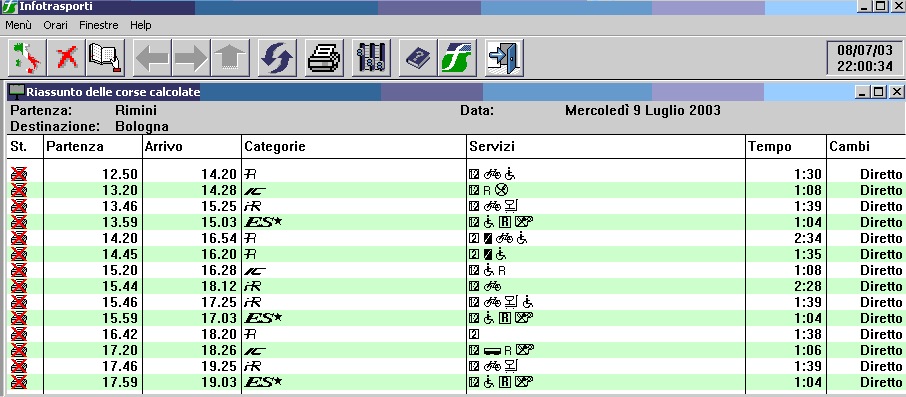Click the green FS logo toolbar icon
The image size is (906, 397).
point(457,58)
